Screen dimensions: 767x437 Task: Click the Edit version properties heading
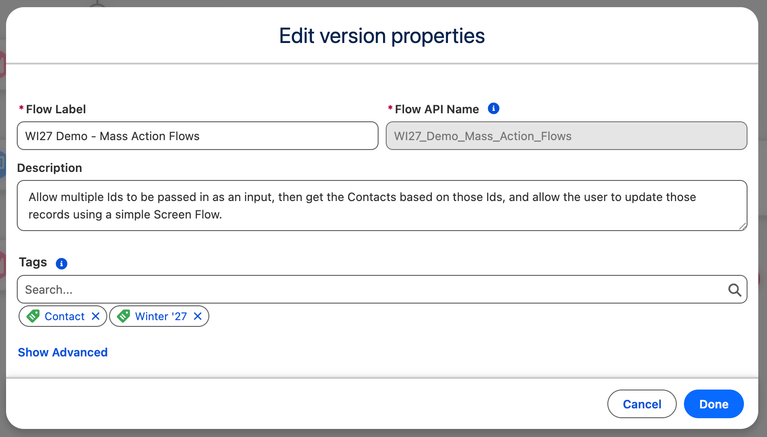[382, 36]
